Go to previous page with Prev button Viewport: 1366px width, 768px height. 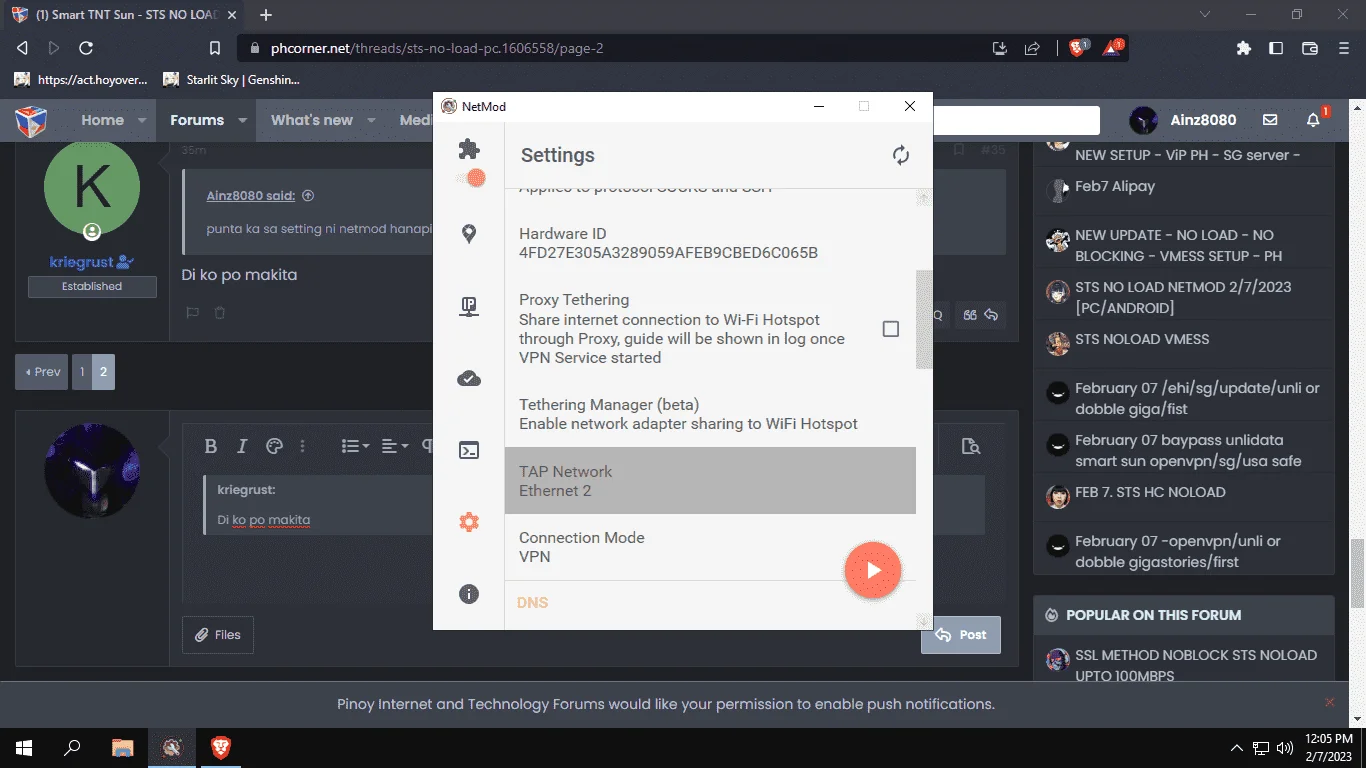42,372
